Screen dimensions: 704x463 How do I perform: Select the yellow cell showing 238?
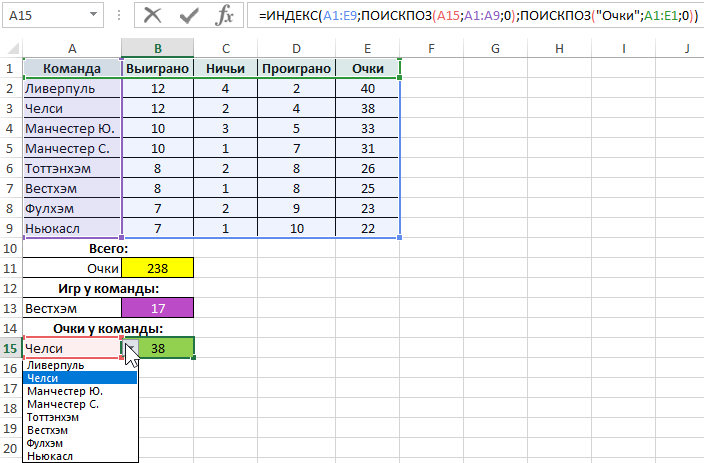158,268
